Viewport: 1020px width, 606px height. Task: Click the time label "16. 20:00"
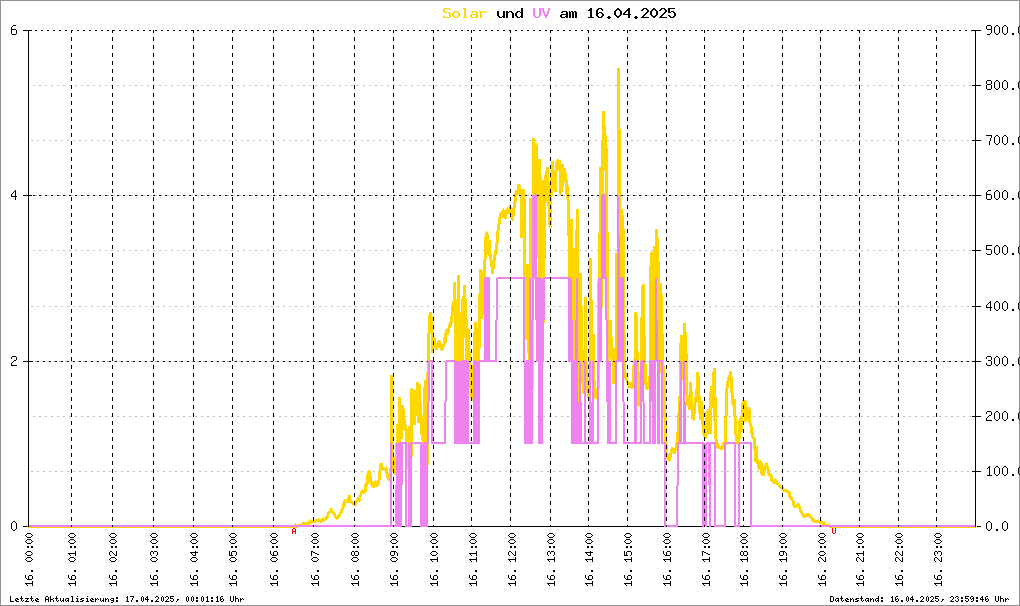(x=822, y=559)
